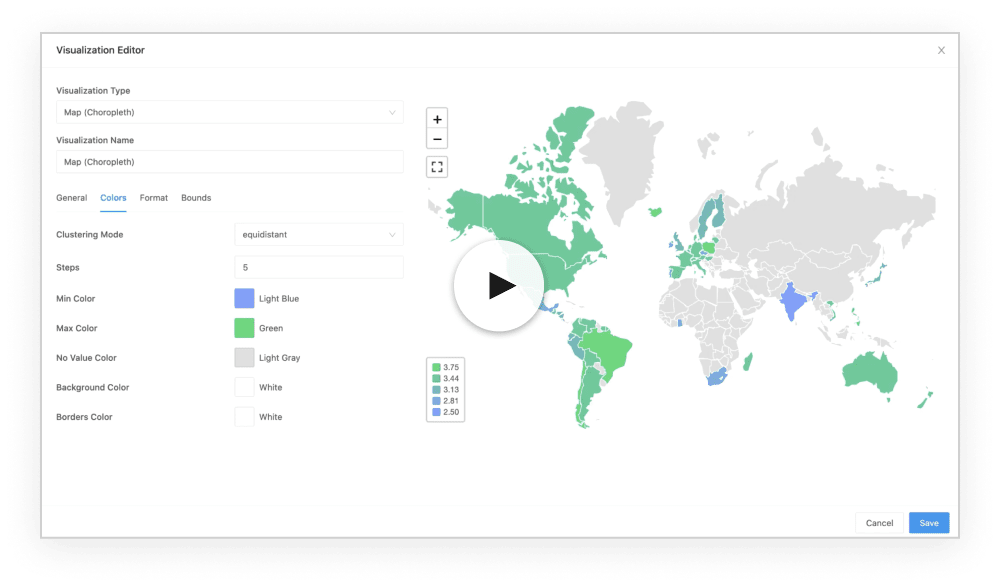Viewport: 1000px width, 586px height.
Task: Play the video overlay
Action: tap(499, 286)
